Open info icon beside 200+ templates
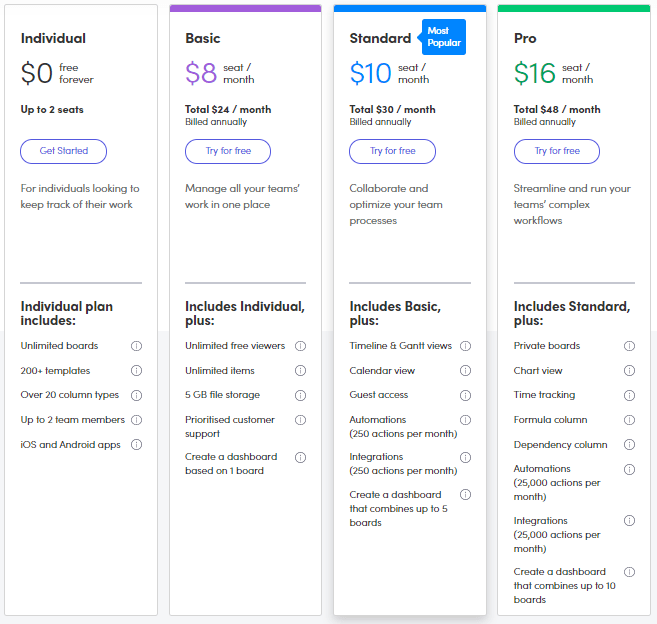657x624 pixels. [136, 370]
